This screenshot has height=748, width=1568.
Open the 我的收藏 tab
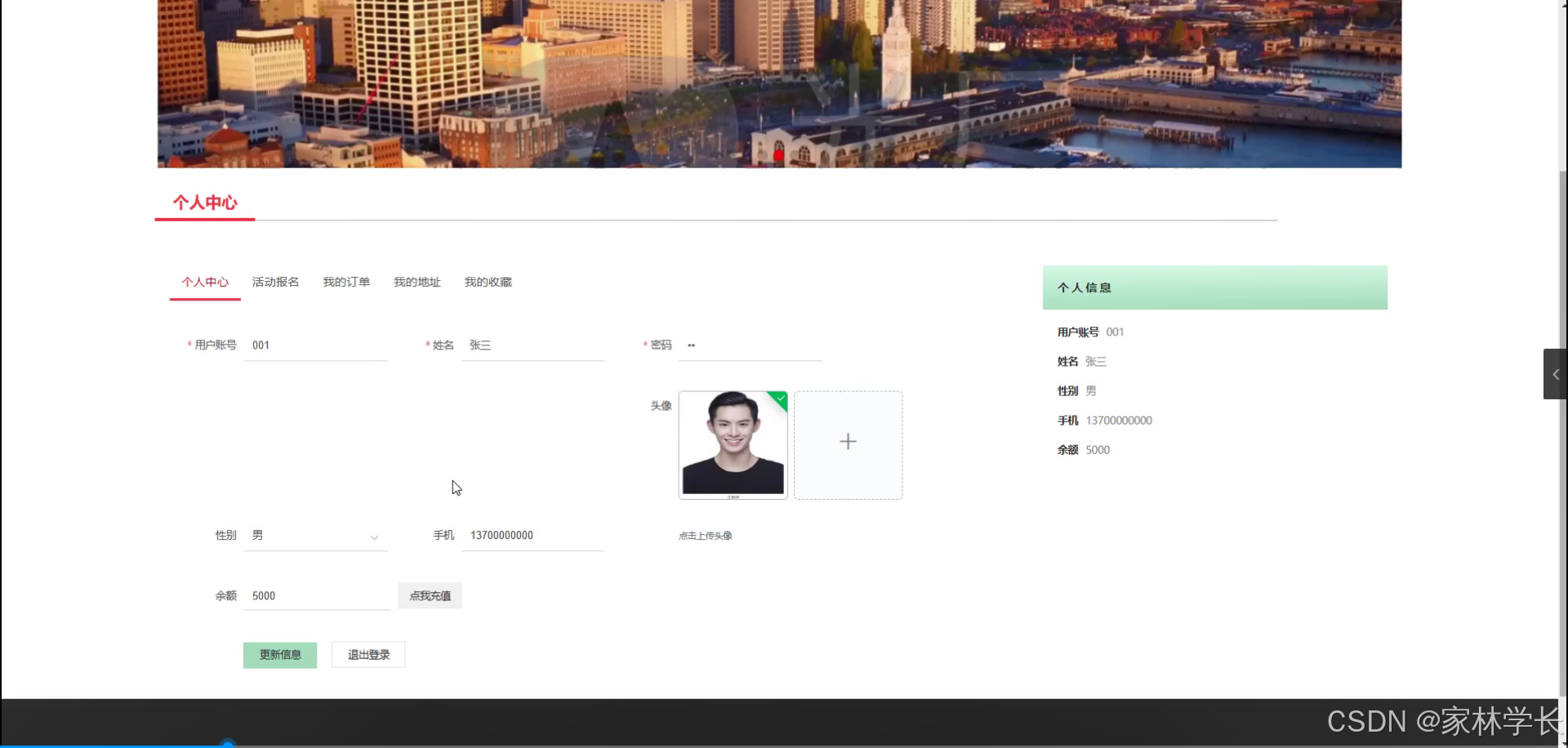click(488, 282)
